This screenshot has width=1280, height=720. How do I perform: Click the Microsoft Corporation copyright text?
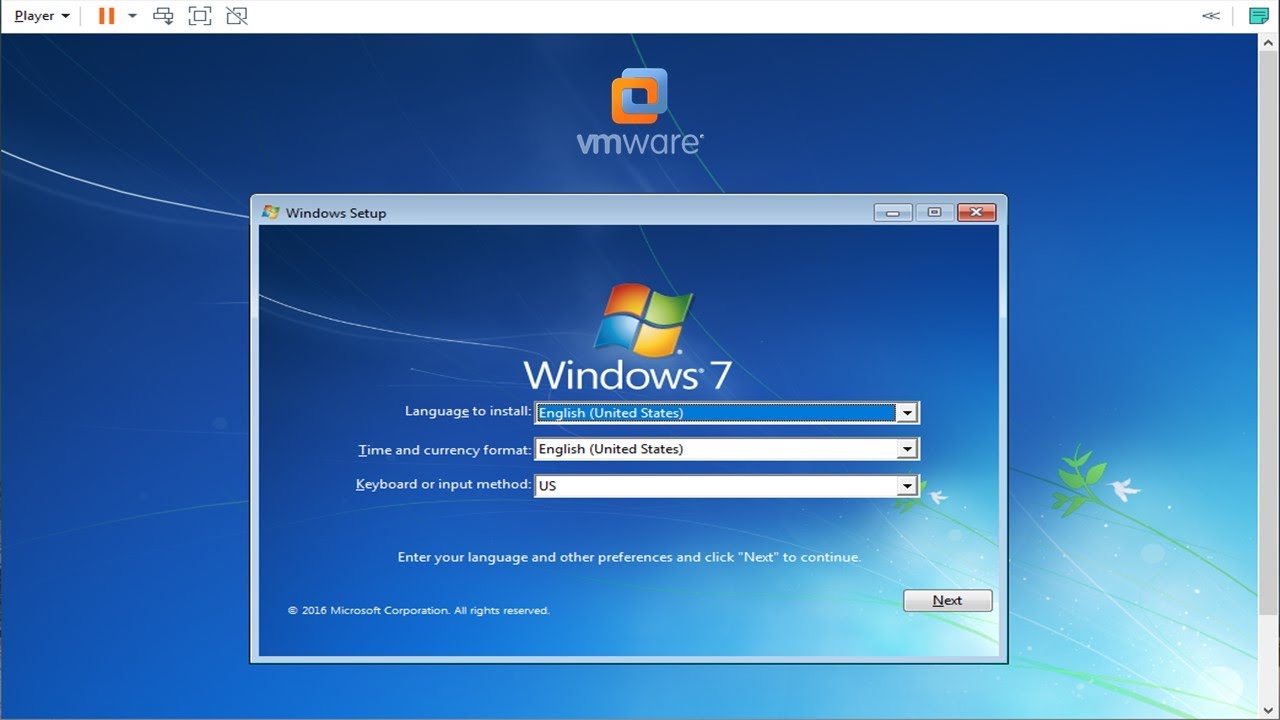(419, 610)
